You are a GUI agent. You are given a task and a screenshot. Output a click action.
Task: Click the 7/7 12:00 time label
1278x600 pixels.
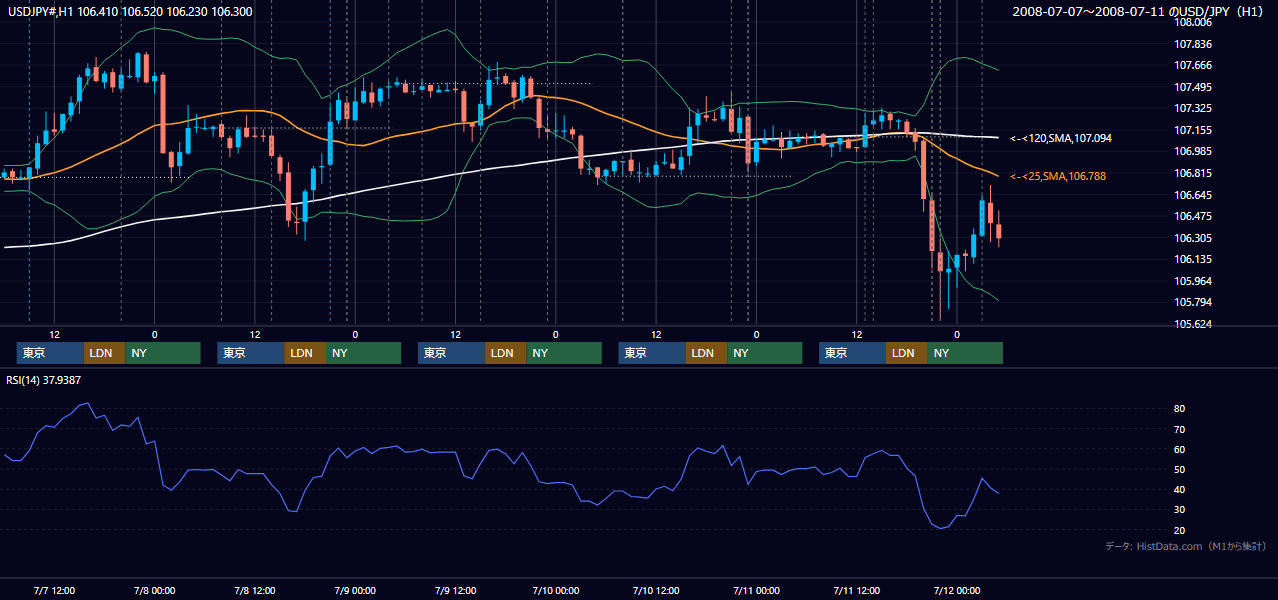pos(54,590)
